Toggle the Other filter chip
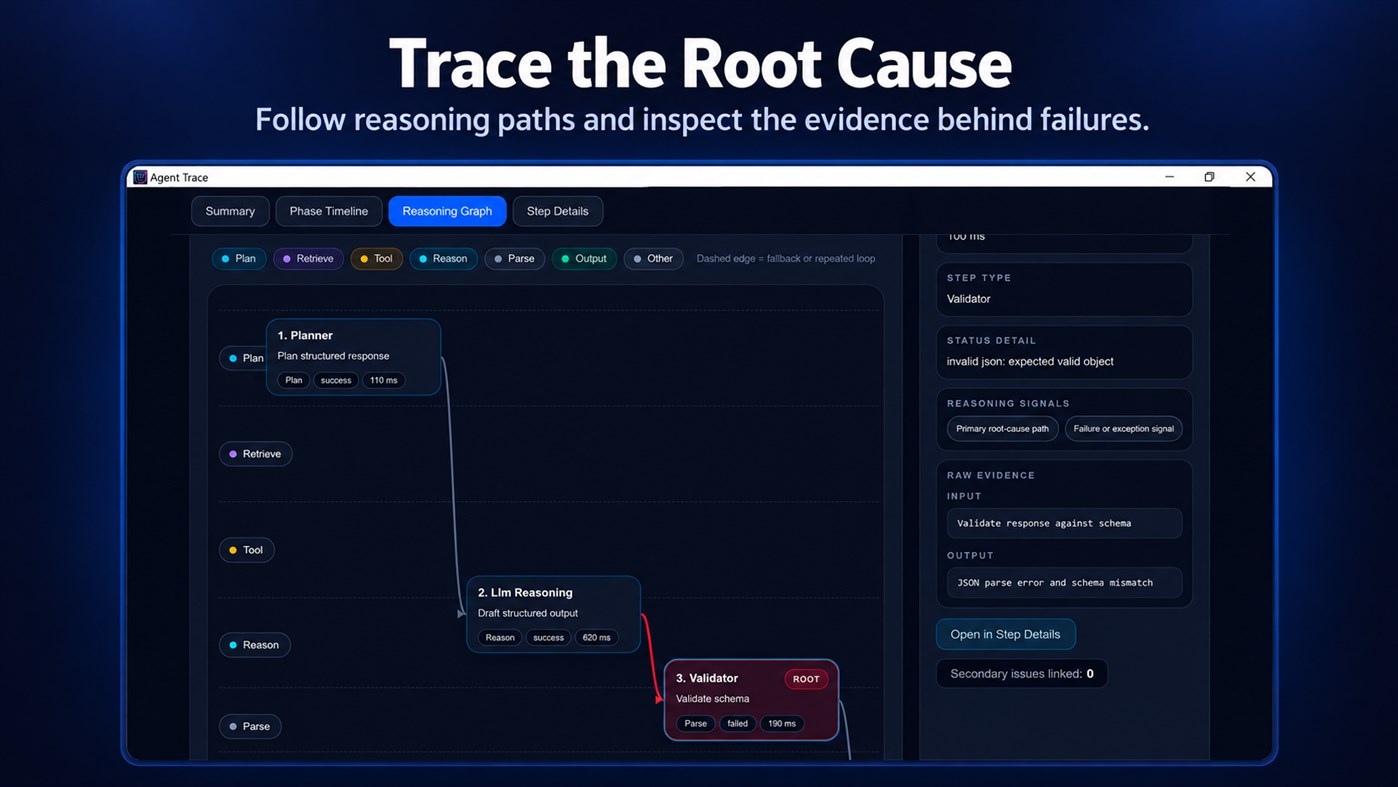This screenshot has width=1398, height=787. (653, 258)
